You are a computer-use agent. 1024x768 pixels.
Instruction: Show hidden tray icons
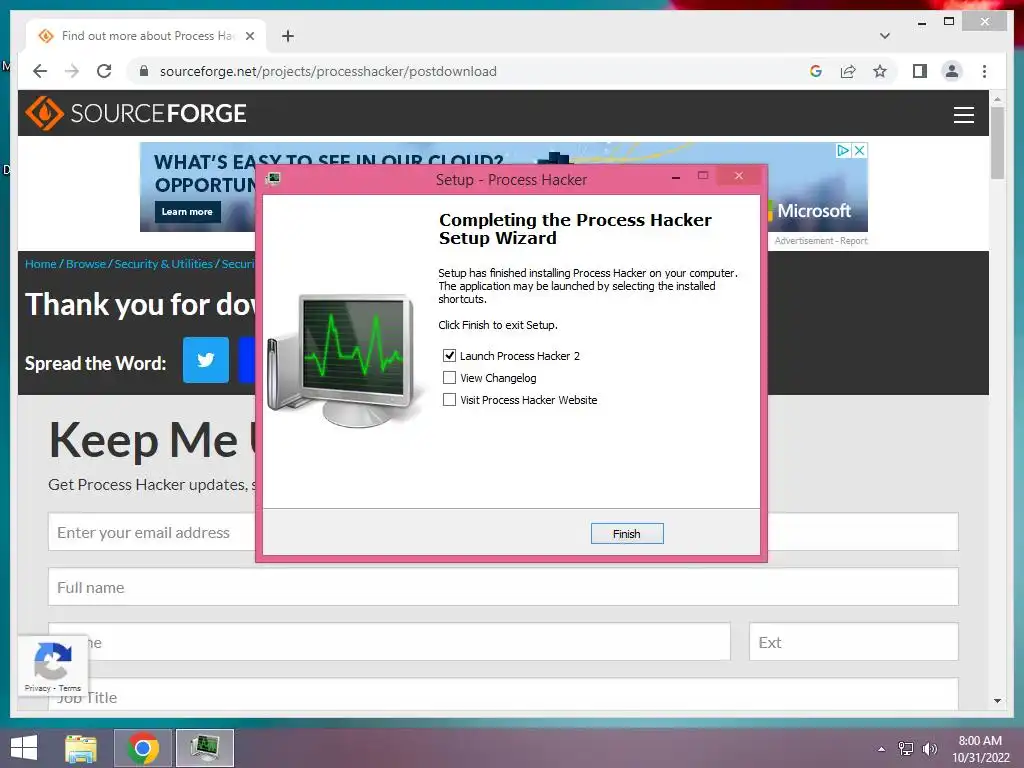(x=882, y=749)
